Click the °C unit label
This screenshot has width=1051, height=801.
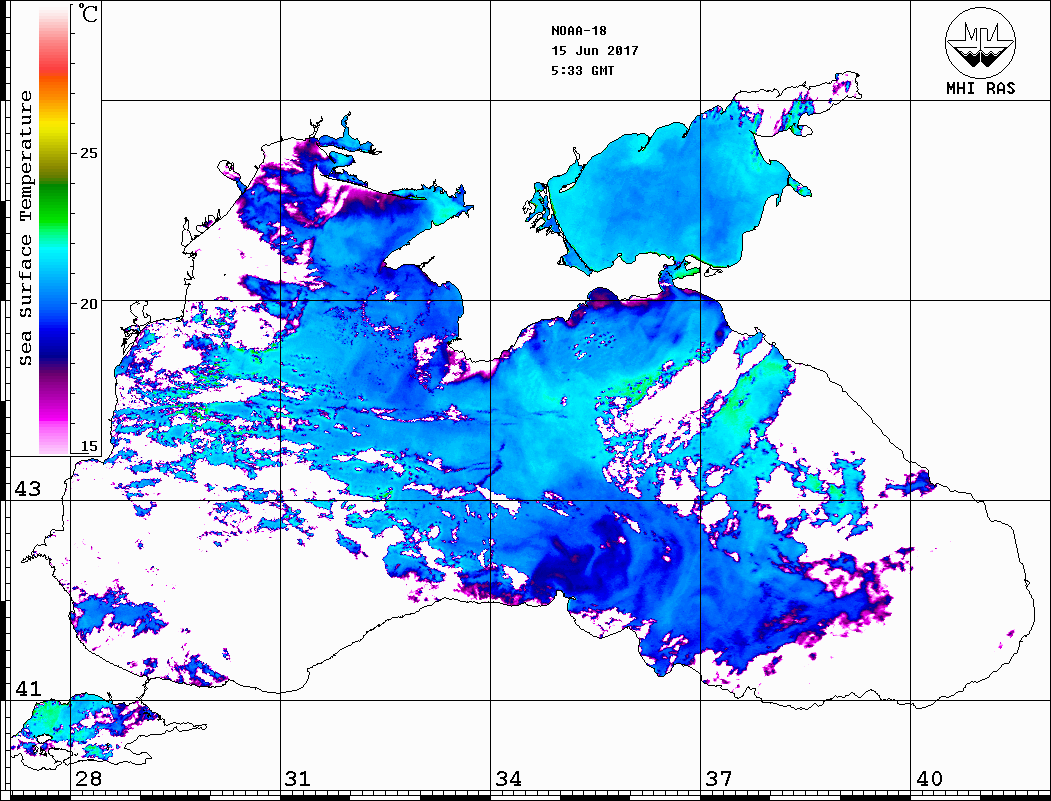pos(88,14)
